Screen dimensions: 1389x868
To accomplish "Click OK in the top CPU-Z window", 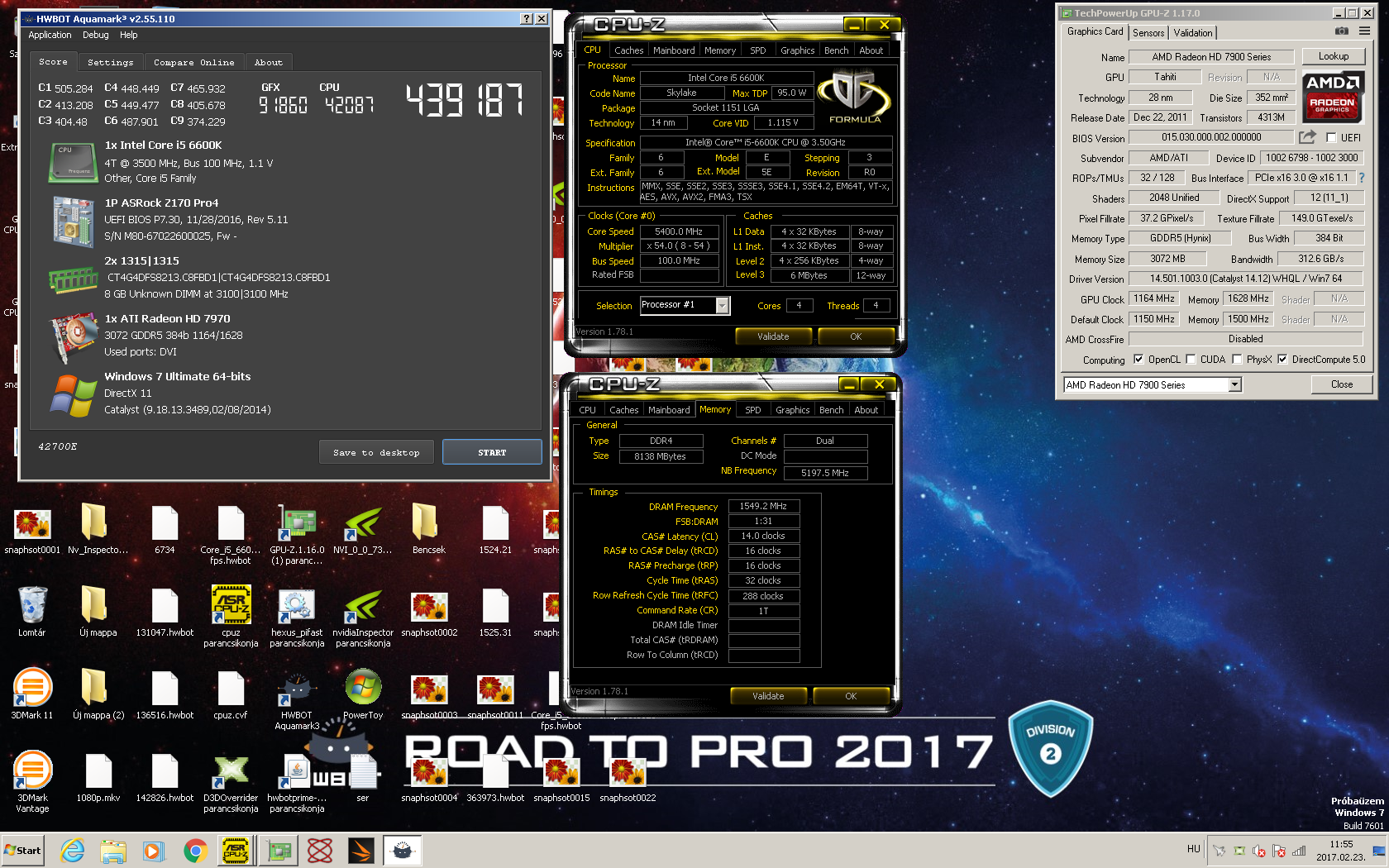I will click(855, 336).
